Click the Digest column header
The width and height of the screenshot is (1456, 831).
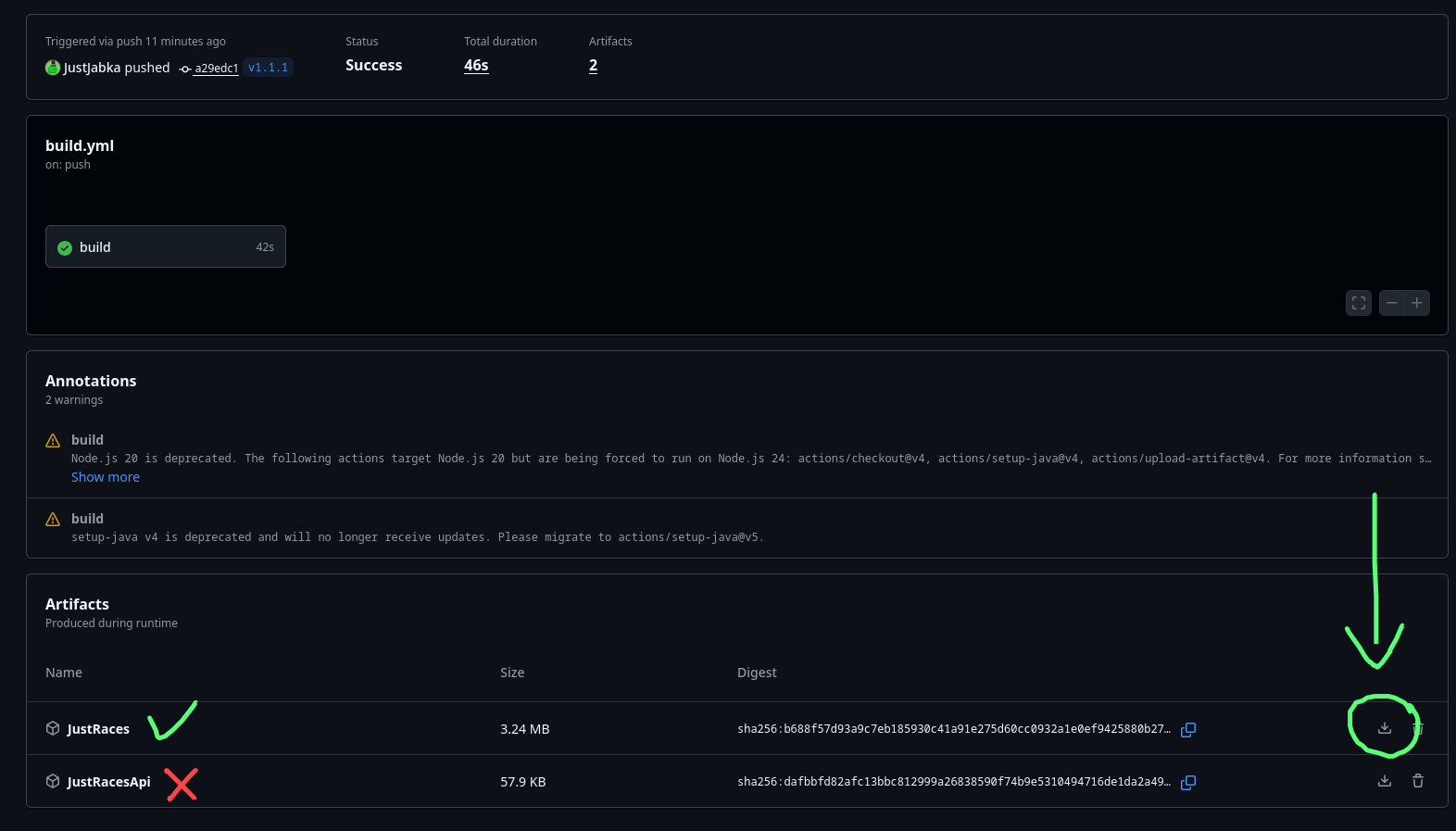pyautogui.click(x=757, y=673)
